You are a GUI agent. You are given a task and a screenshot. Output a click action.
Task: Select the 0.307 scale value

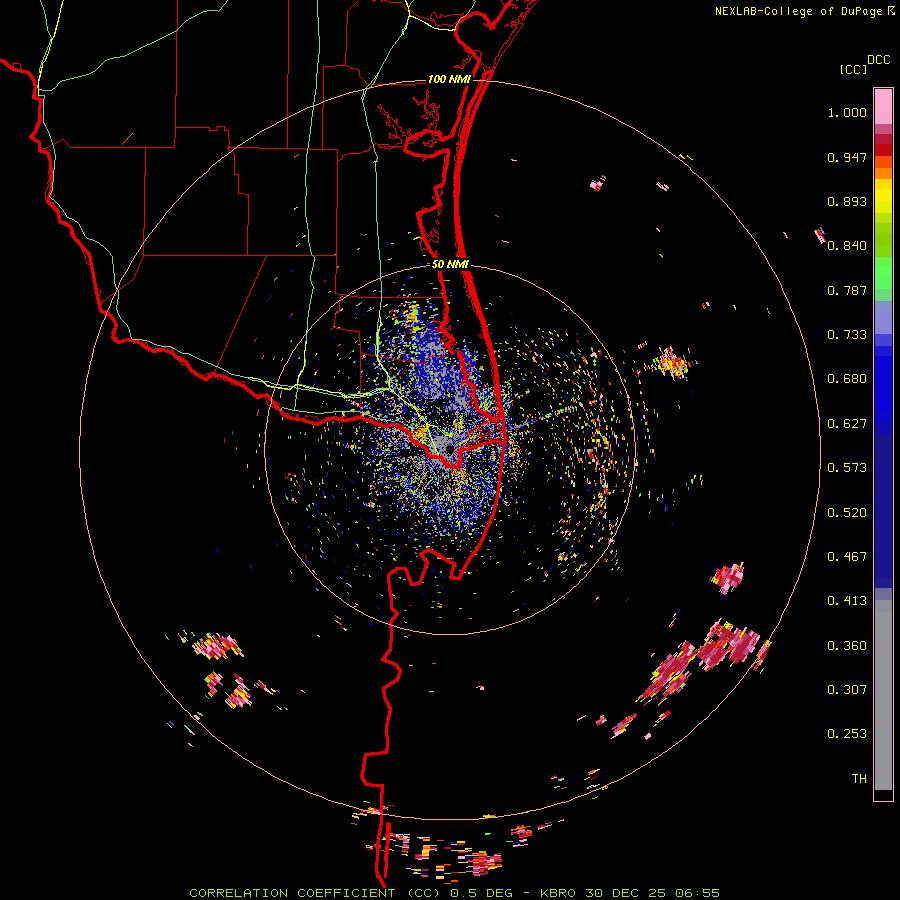coord(847,690)
